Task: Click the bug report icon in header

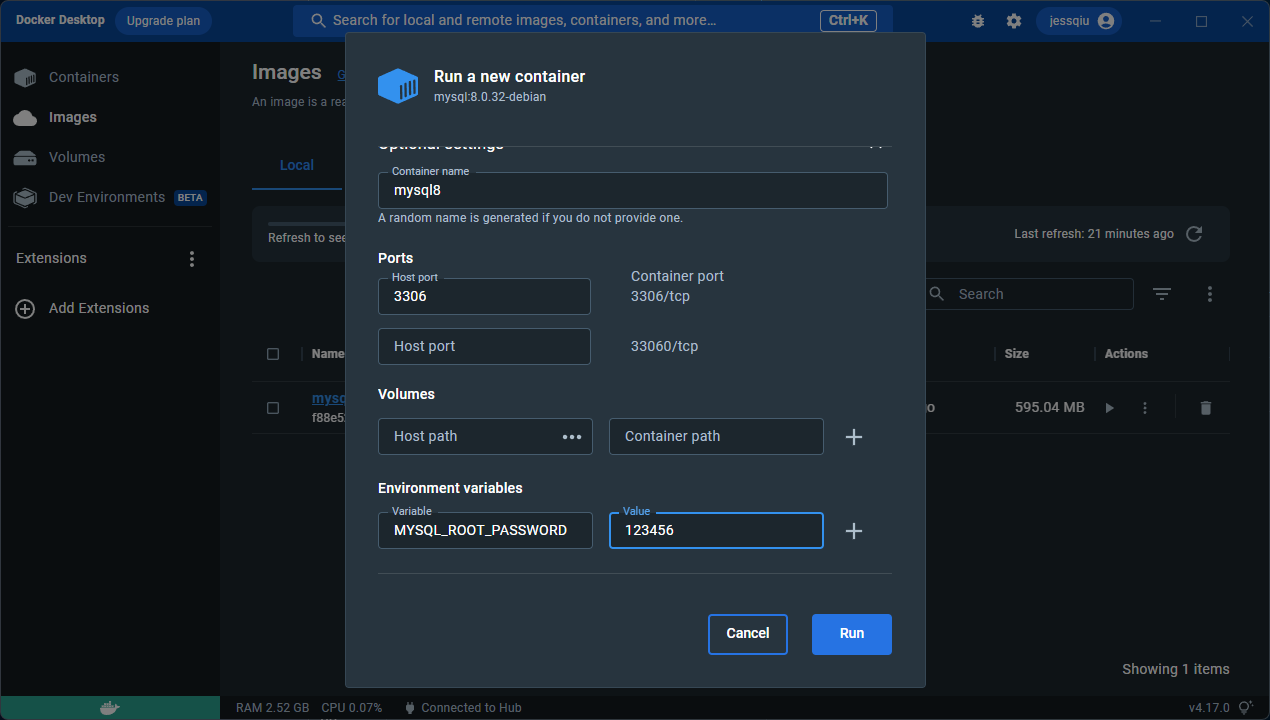Action: coord(978,21)
